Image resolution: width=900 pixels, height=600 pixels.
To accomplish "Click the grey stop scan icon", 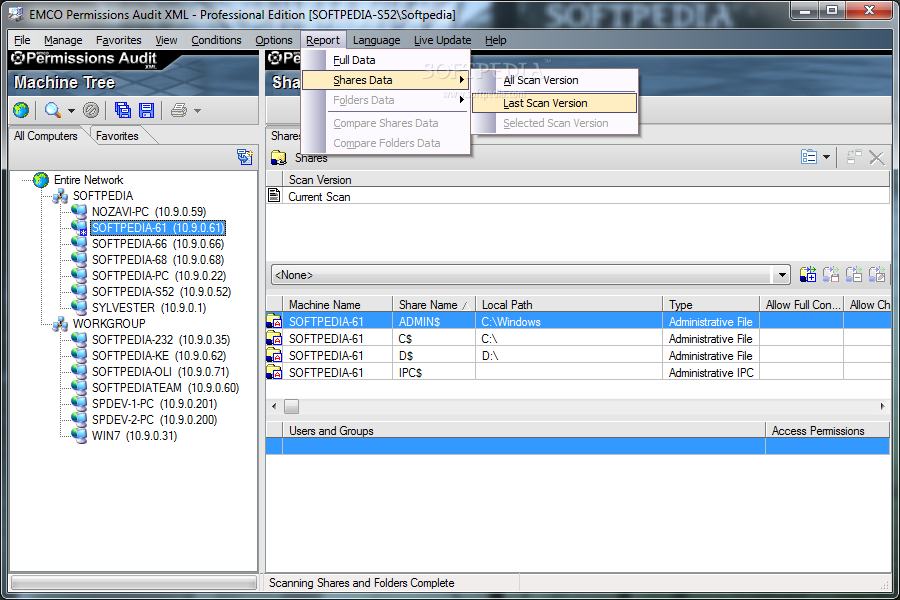I will pyautogui.click(x=91, y=110).
